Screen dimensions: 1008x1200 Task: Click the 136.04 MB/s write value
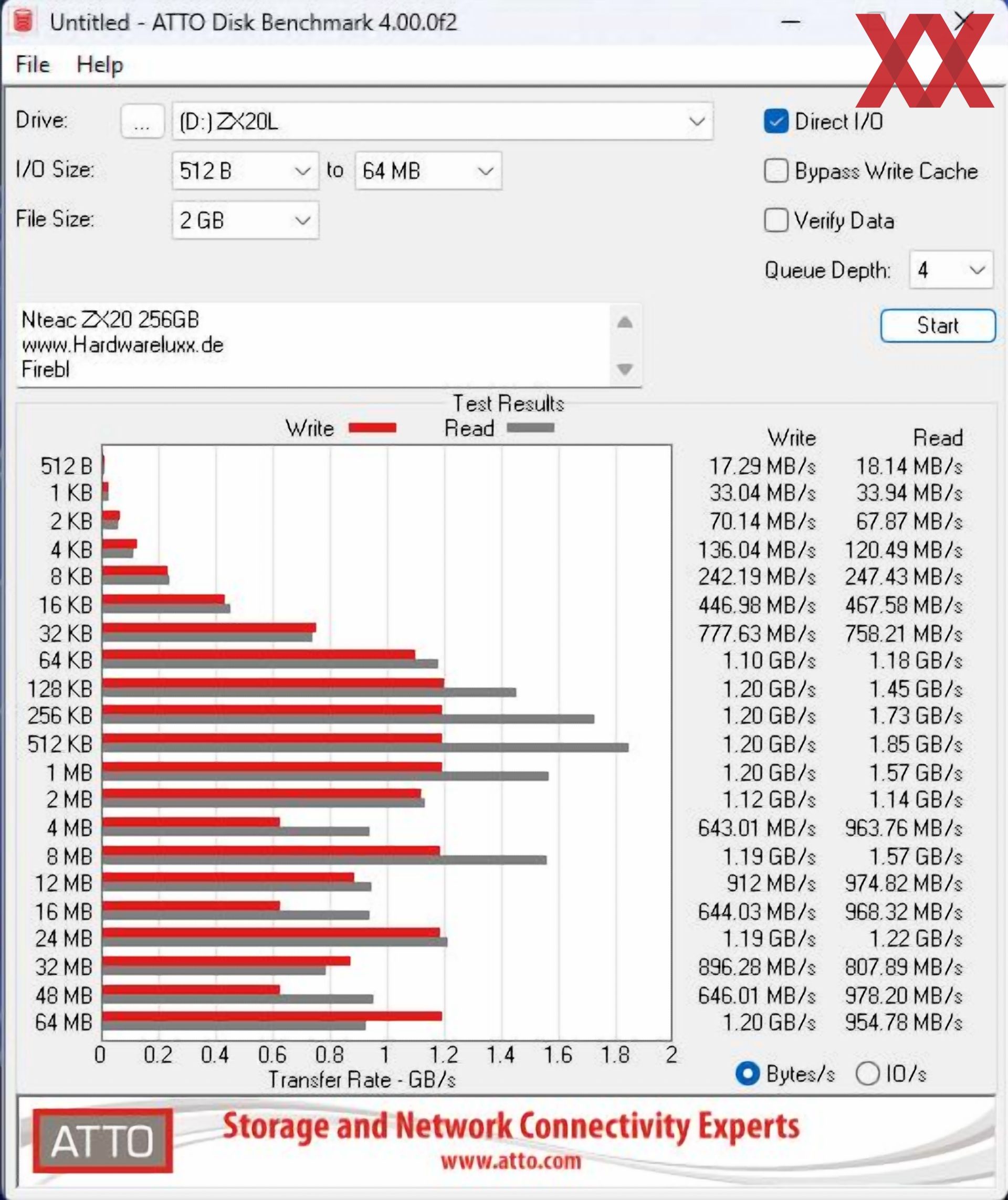coord(757,550)
